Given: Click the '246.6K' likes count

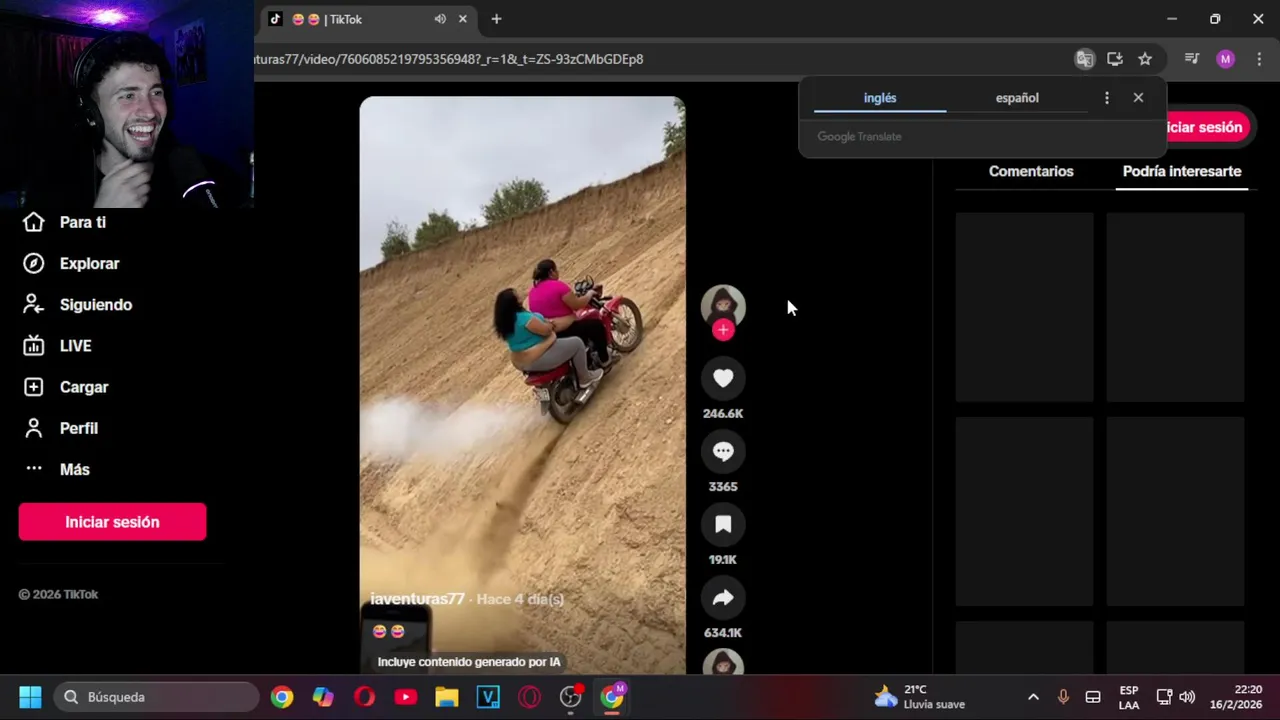Looking at the screenshot, I should (x=723, y=413).
